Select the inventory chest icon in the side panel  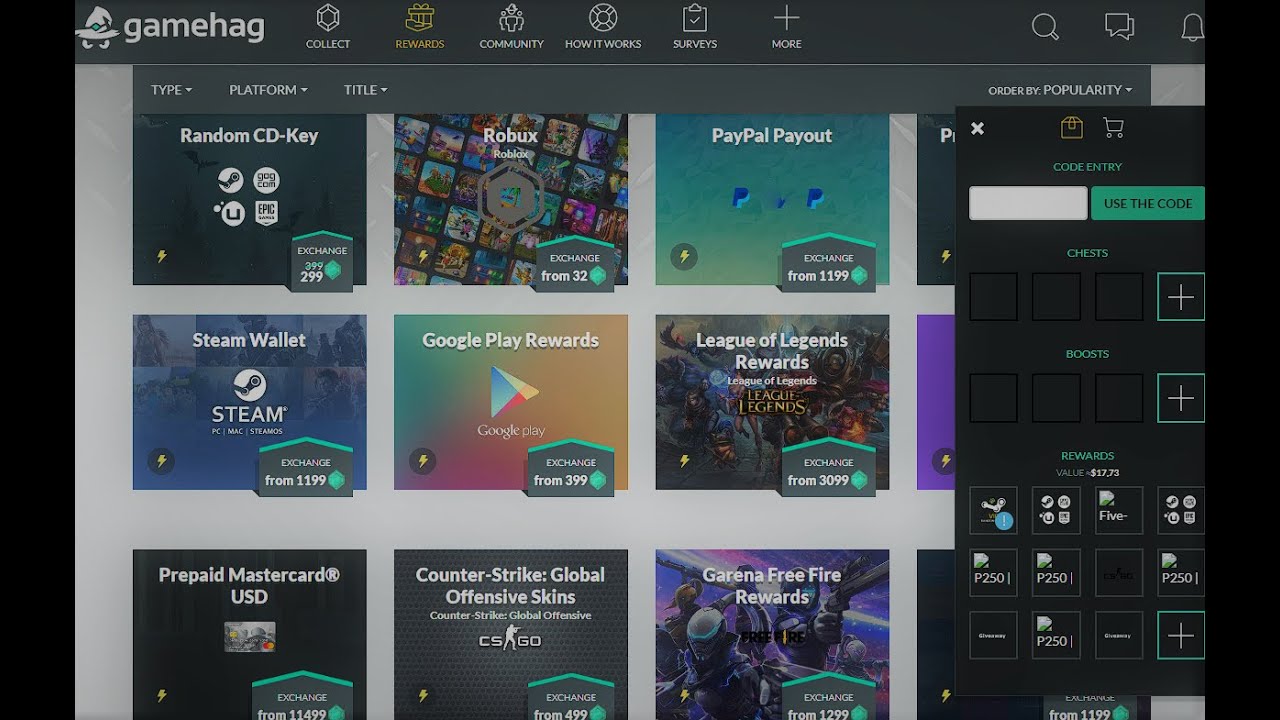(1071, 127)
